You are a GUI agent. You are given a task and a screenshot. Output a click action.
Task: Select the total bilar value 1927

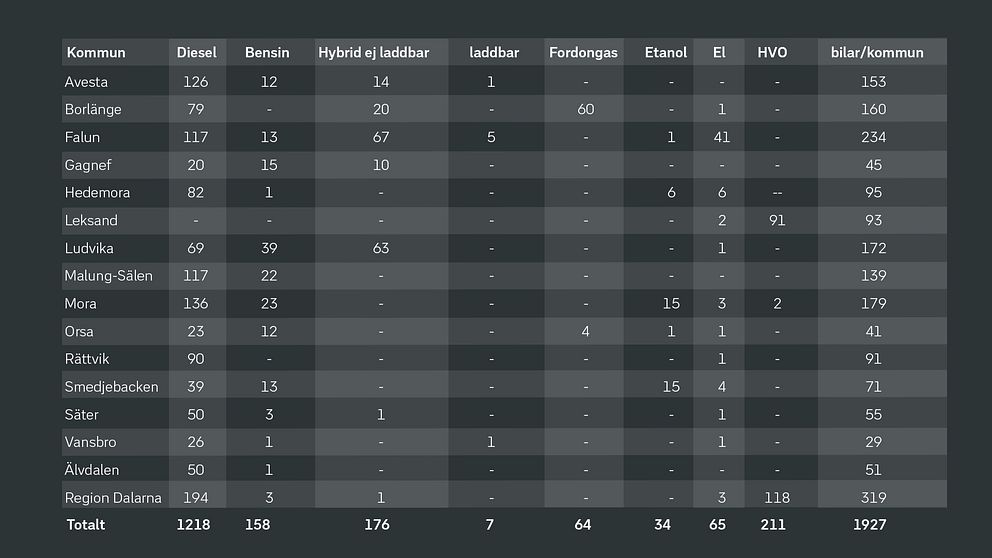870,524
